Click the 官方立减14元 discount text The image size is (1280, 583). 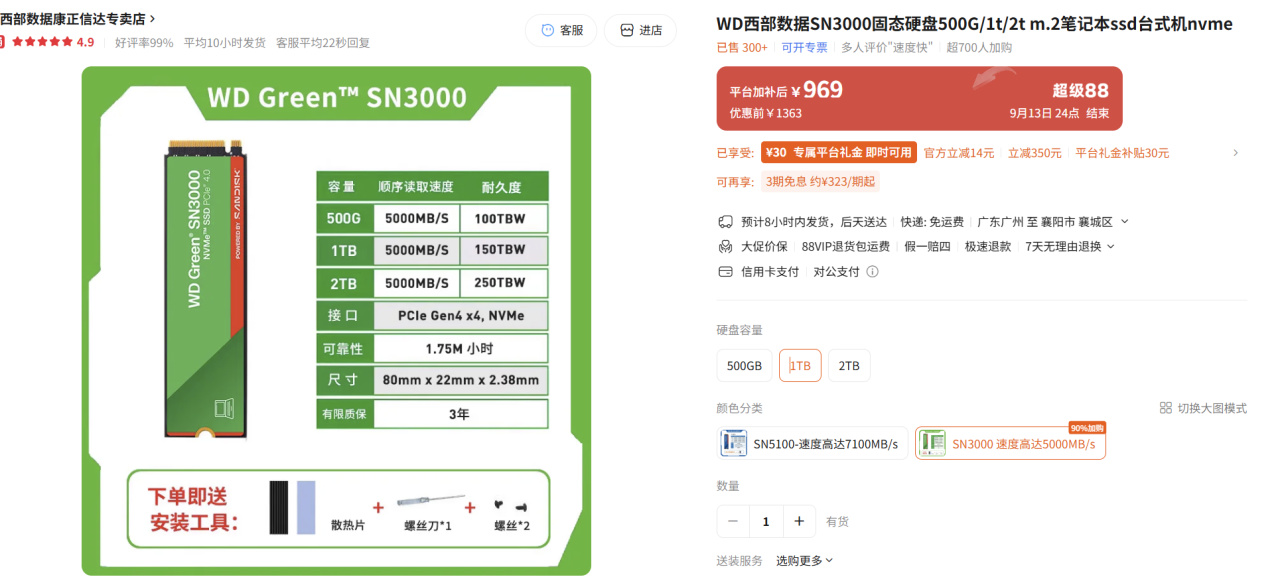959,153
